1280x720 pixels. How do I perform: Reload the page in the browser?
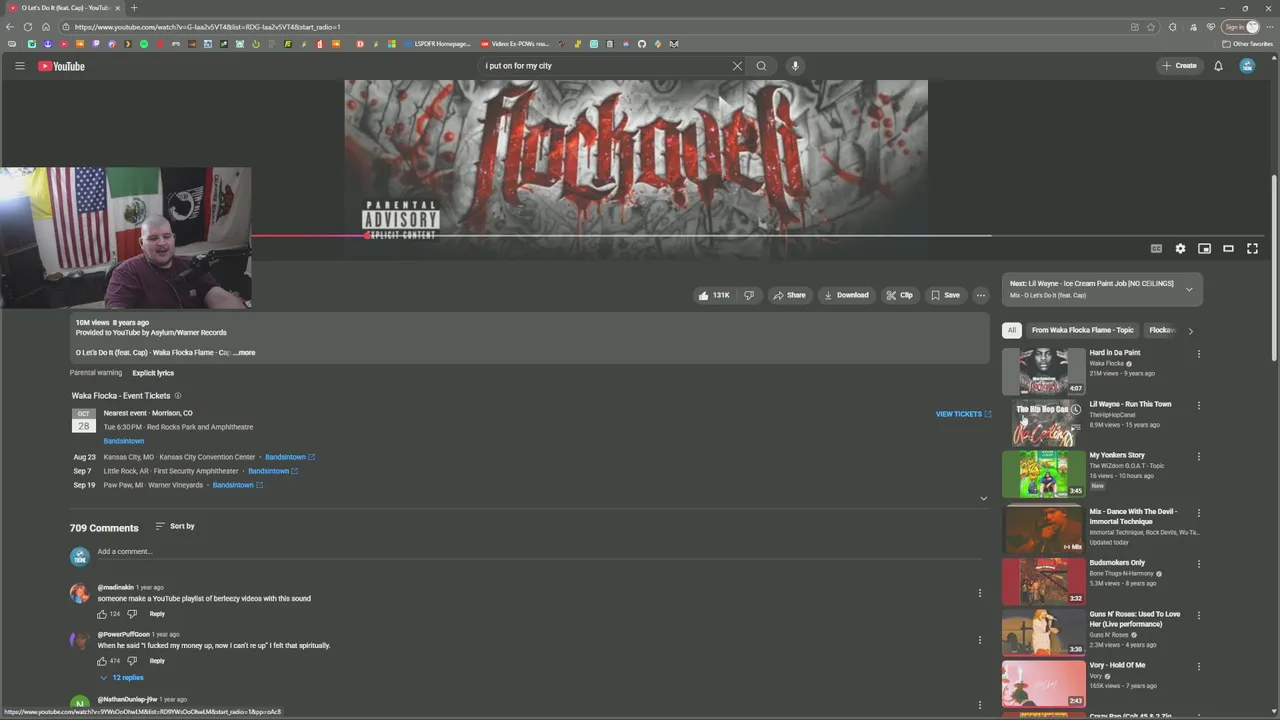(28, 27)
